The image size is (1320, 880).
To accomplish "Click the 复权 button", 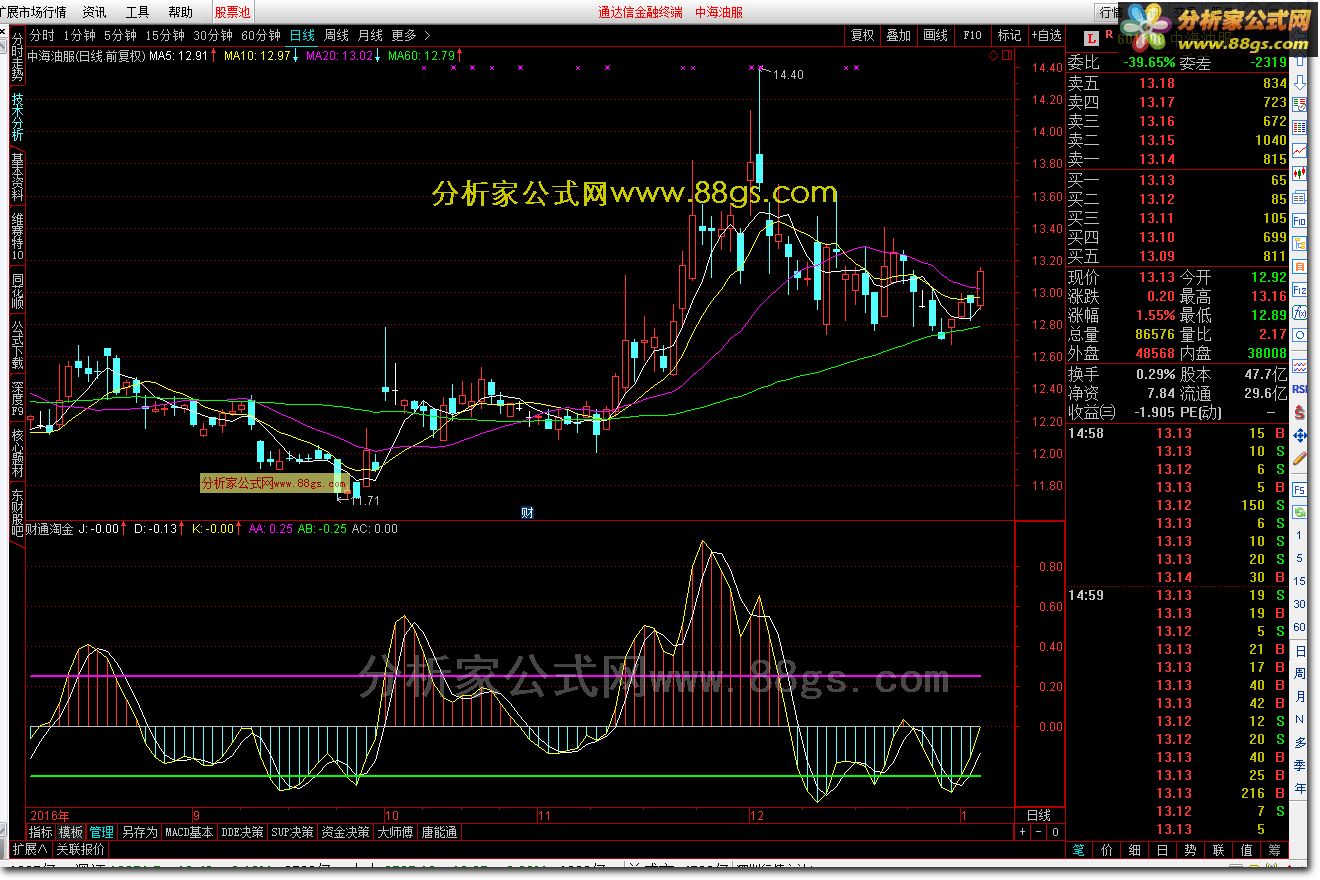I will [862, 35].
